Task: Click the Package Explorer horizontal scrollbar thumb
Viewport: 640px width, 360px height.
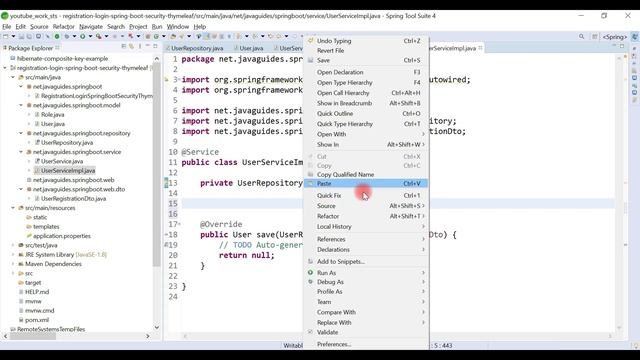Action: 33,336
